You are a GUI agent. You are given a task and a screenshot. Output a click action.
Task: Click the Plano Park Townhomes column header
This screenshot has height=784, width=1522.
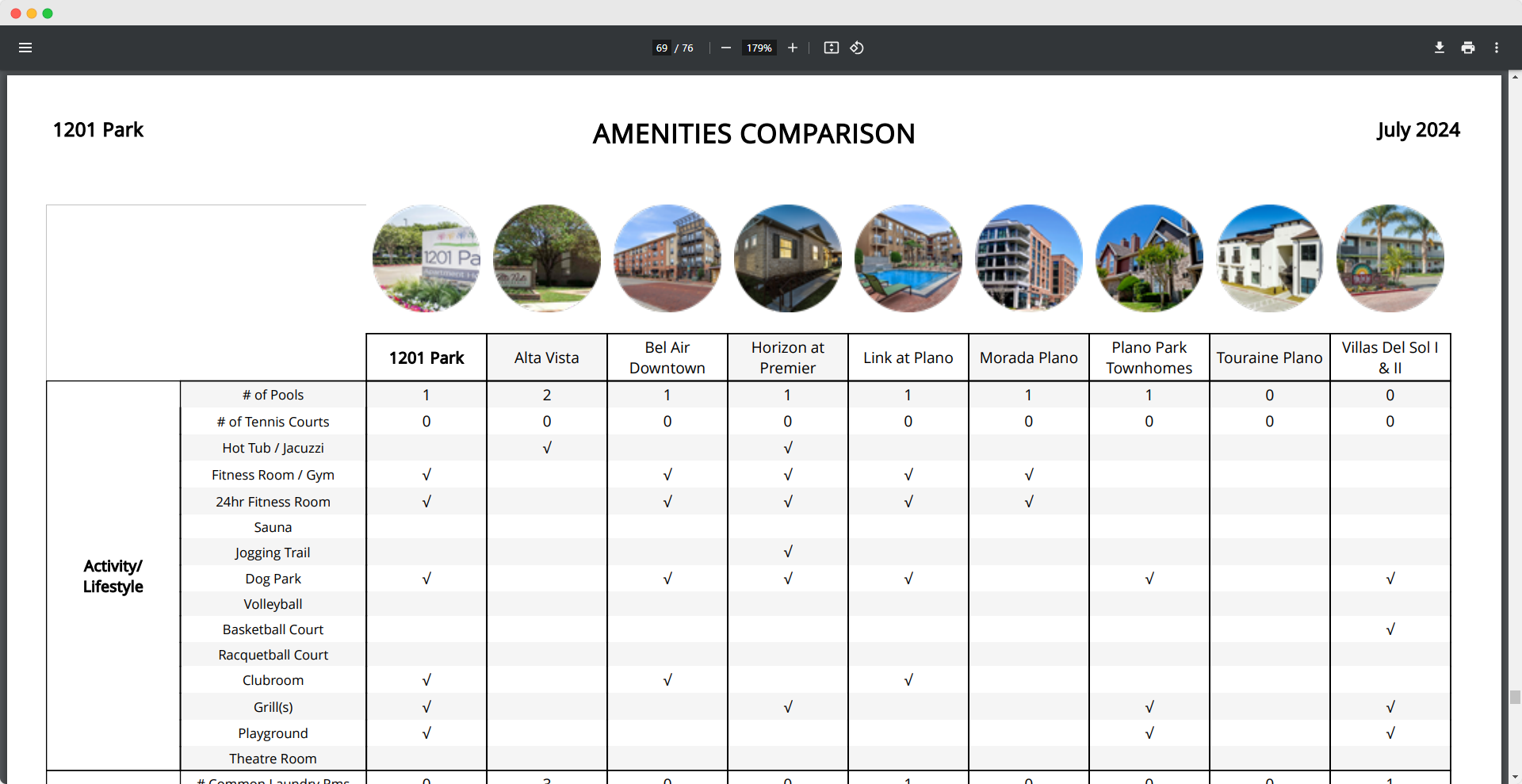click(x=1149, y=358)
